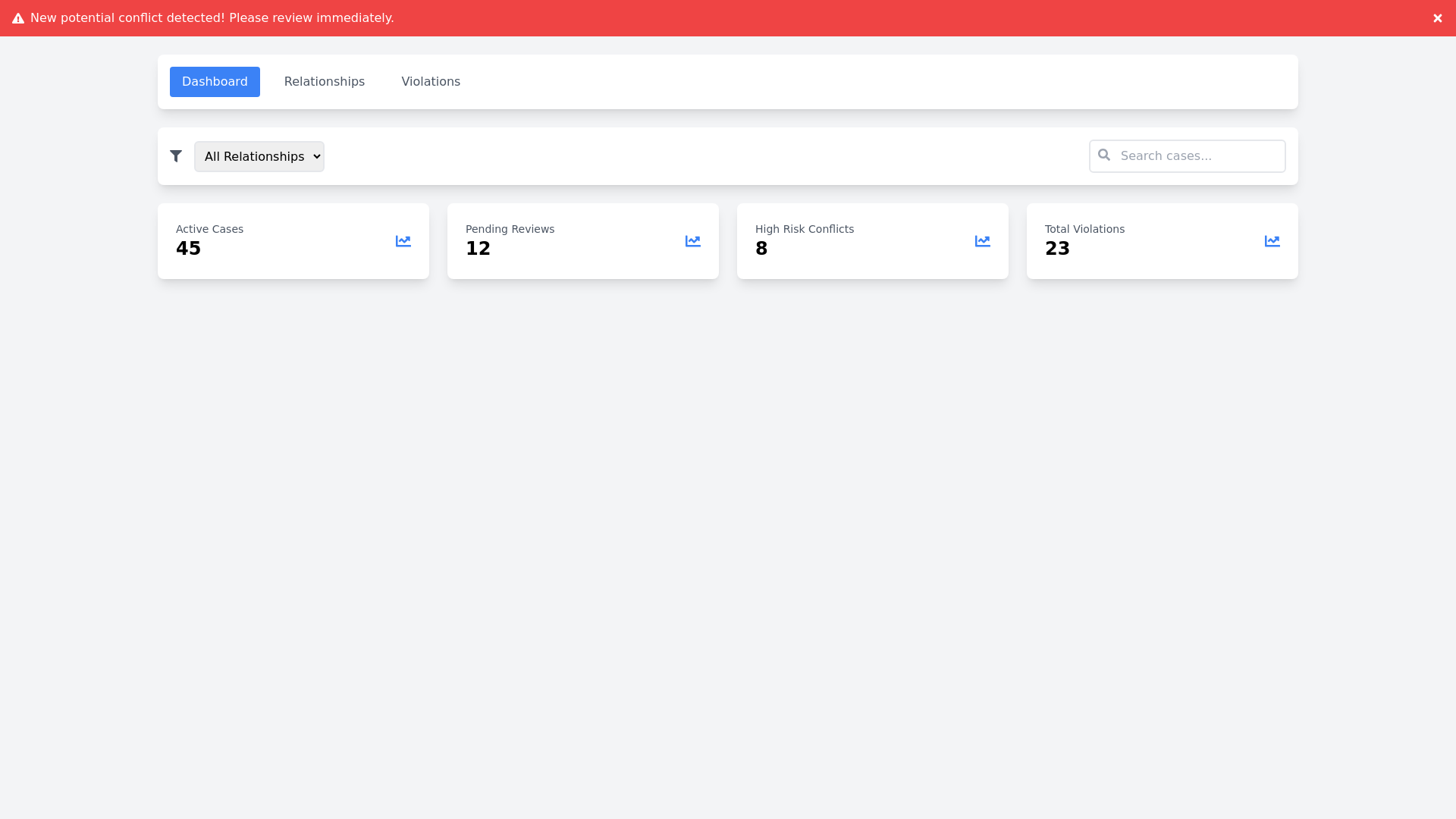Click the High Risk Conflicts card
Image resolution: width=1456 pixels, height=819 pixels.
(872, 241)
